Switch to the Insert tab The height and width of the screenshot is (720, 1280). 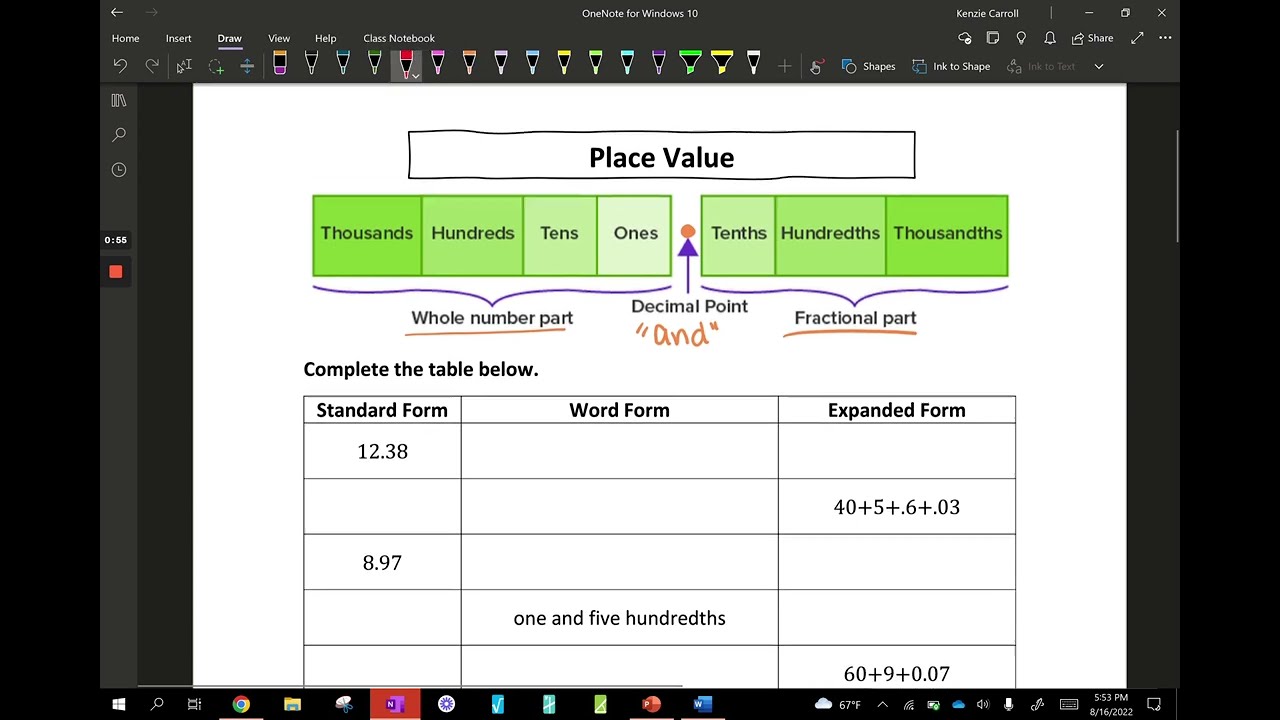[x=179, y=38]
